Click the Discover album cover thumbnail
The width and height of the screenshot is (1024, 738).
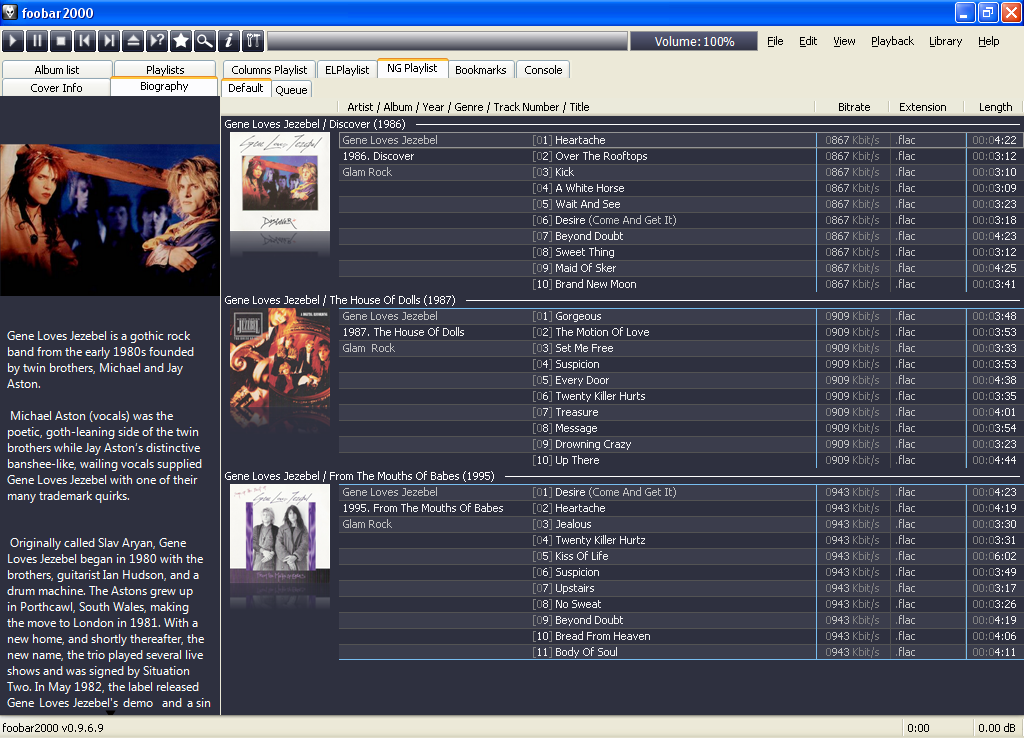280,182
